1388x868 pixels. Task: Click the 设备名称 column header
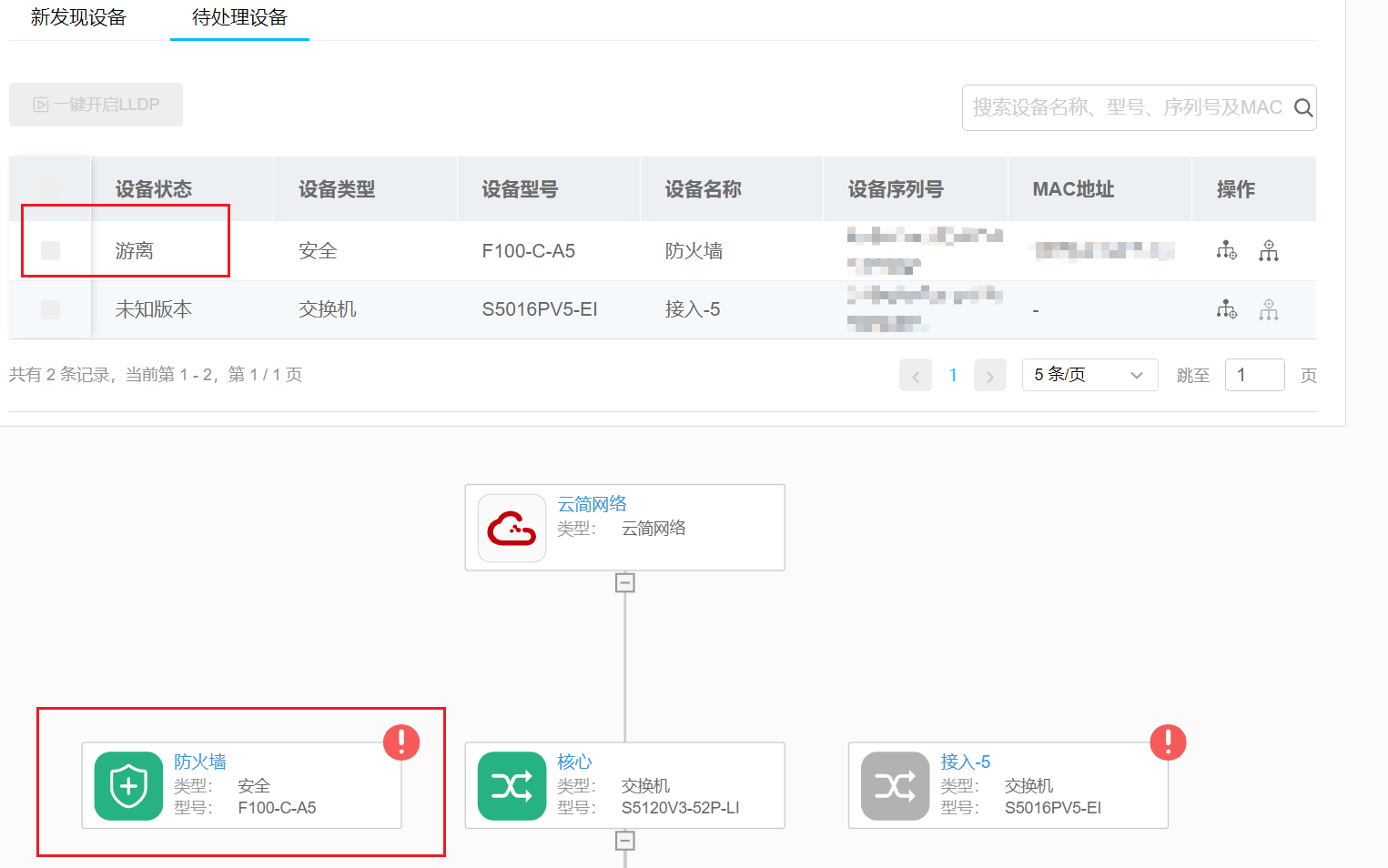click(703, 189)
